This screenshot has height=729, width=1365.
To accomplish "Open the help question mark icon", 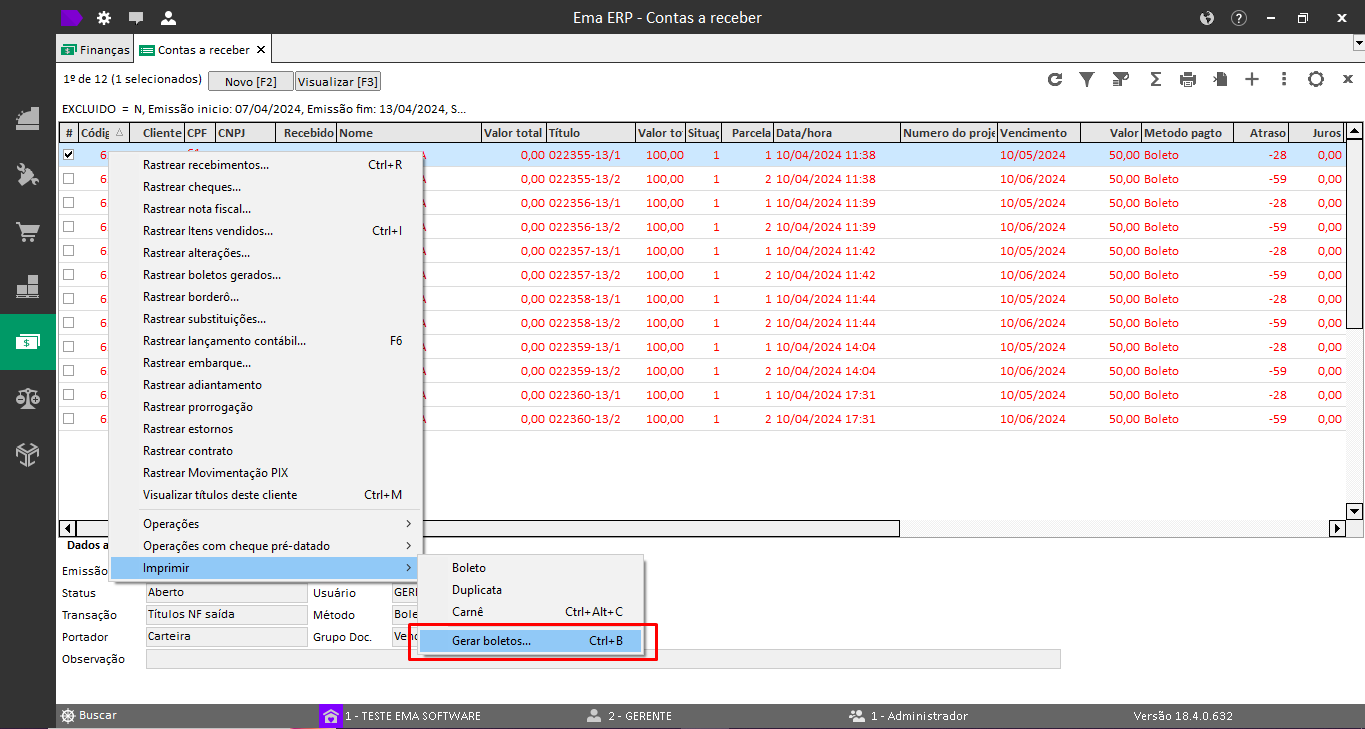I will click(x=1239, y=18).
